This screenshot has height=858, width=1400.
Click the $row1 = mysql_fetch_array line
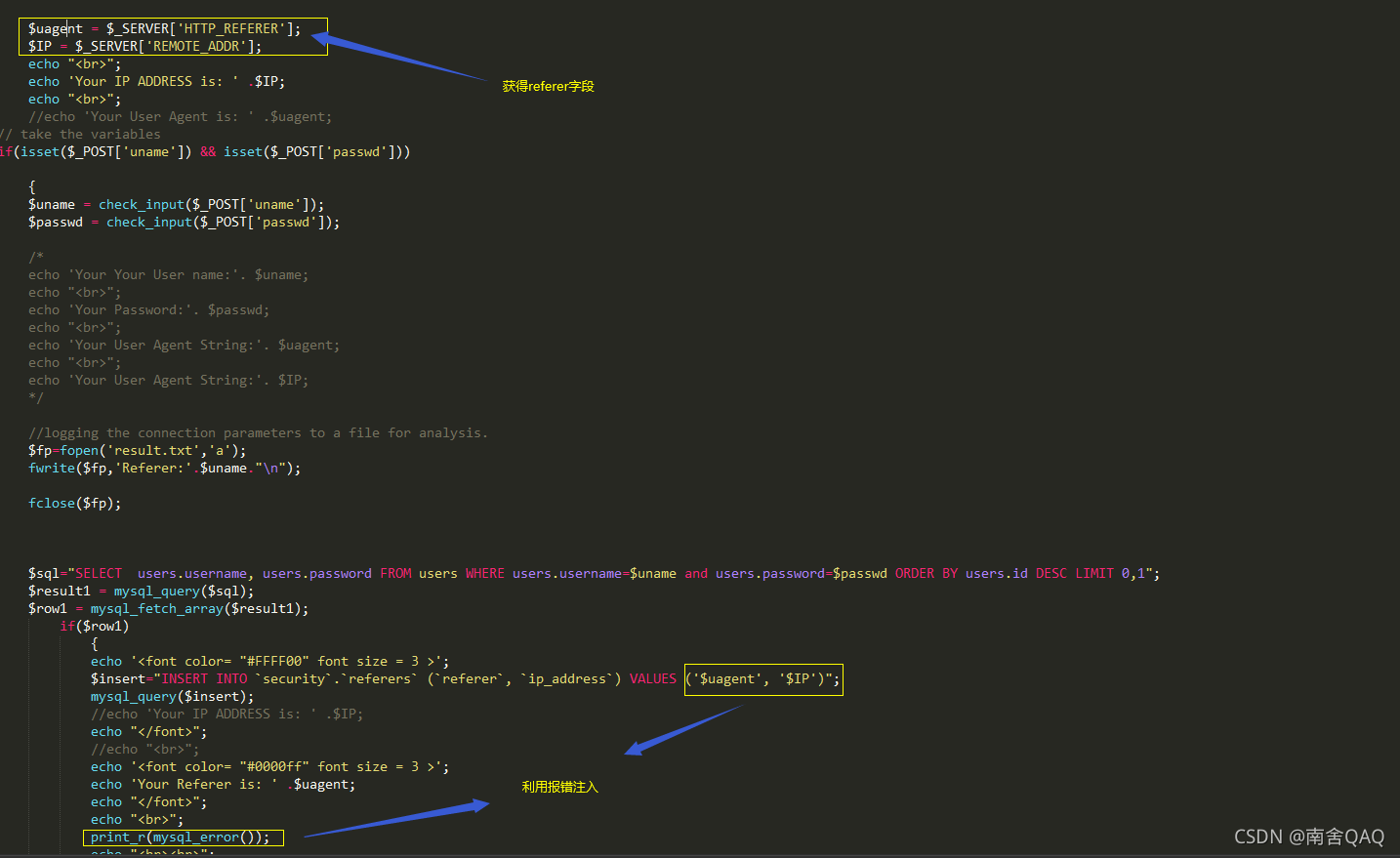coord(168,608)
